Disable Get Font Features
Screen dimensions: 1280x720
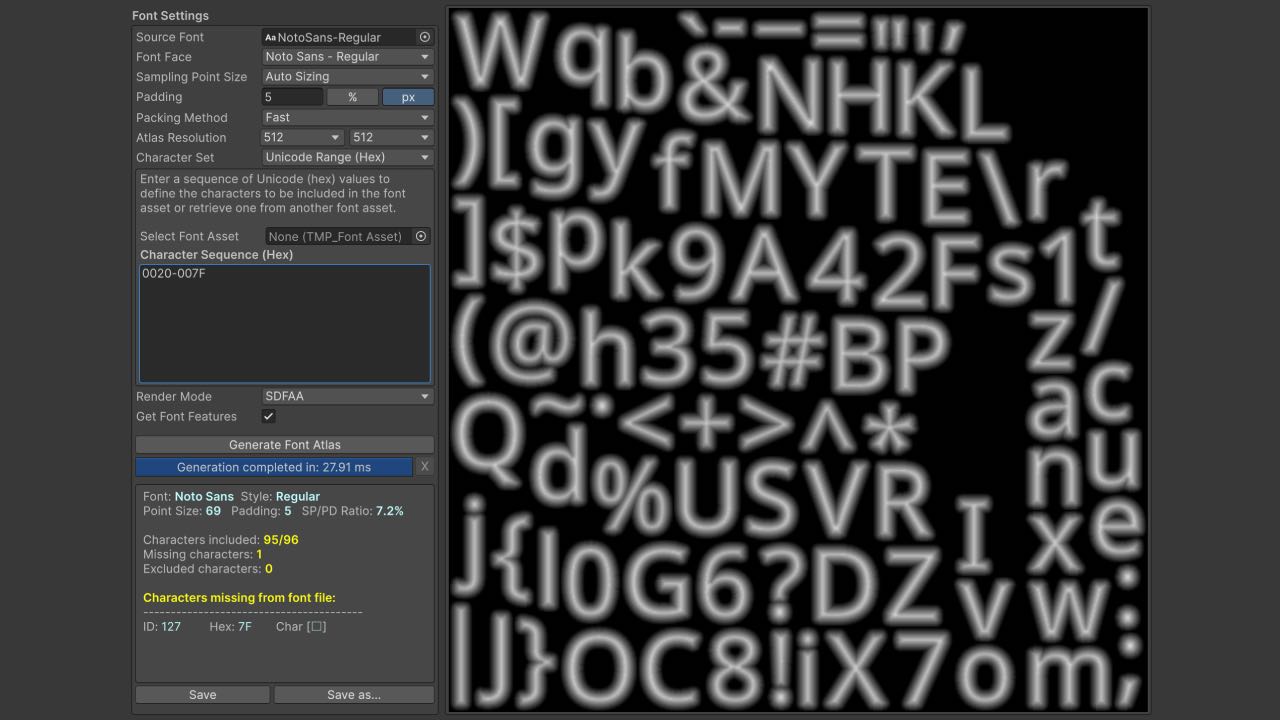268,416
